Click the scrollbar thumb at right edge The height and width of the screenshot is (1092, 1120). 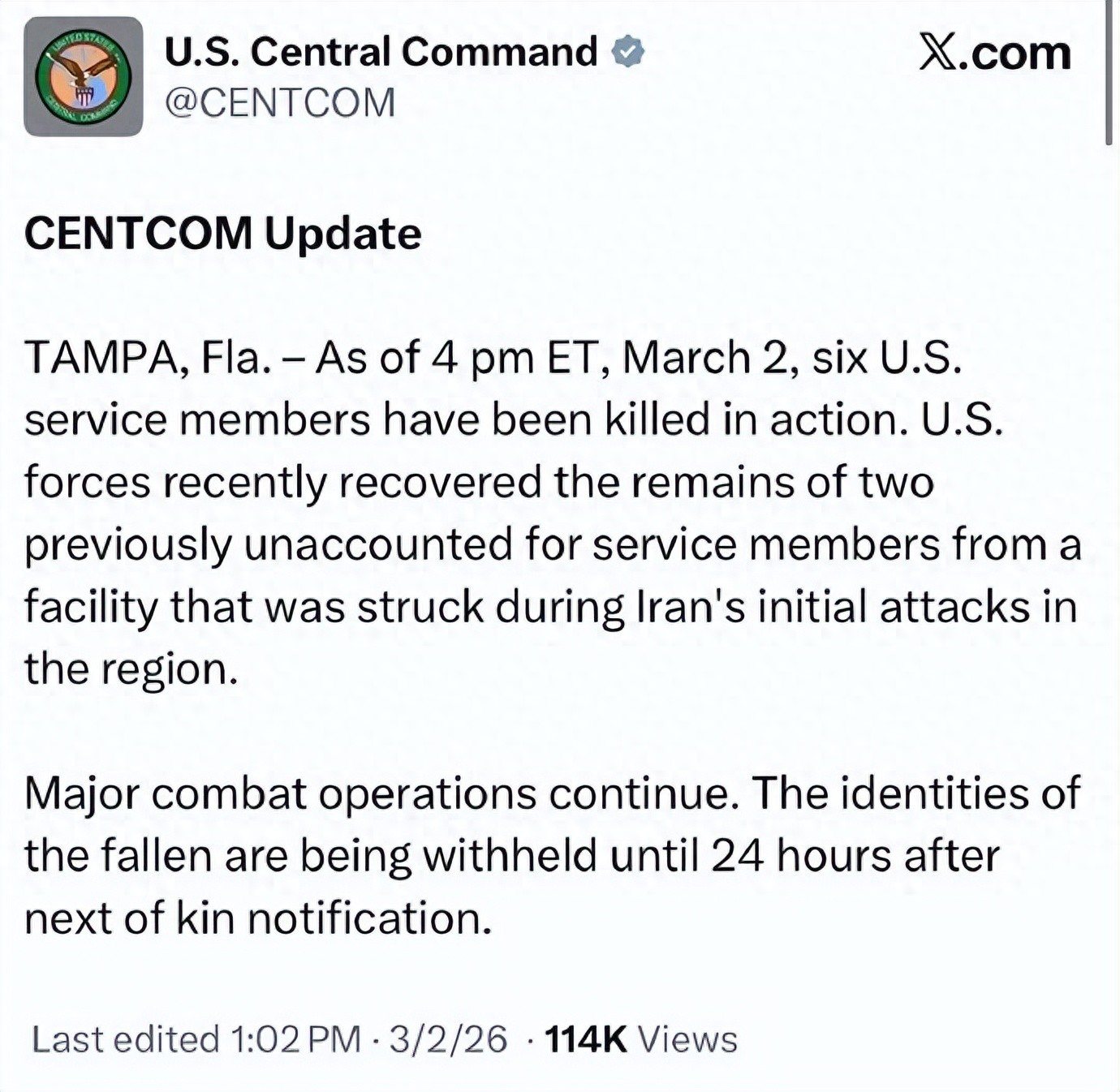[1109, 73]
